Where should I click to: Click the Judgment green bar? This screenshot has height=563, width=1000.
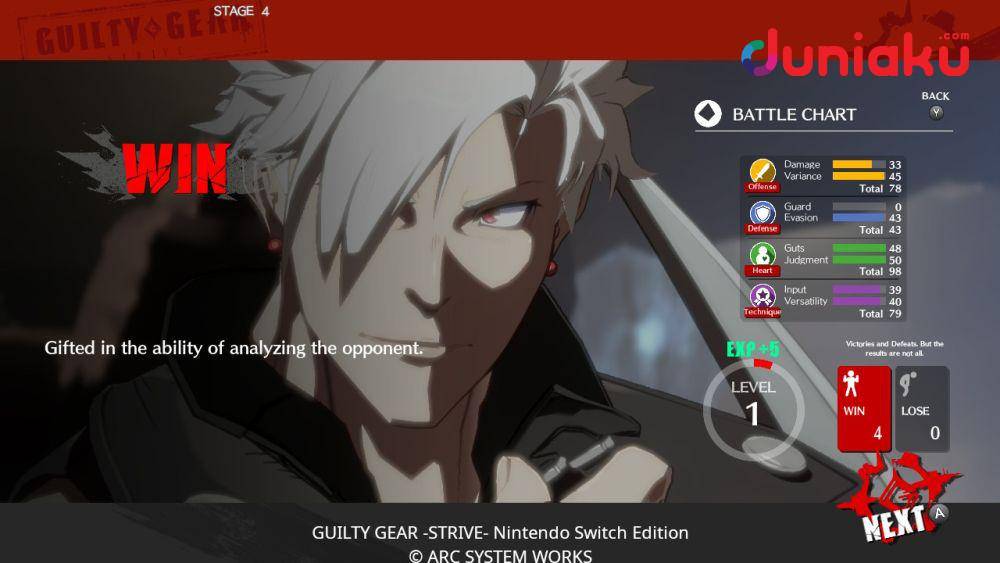[x=858, y=260]
